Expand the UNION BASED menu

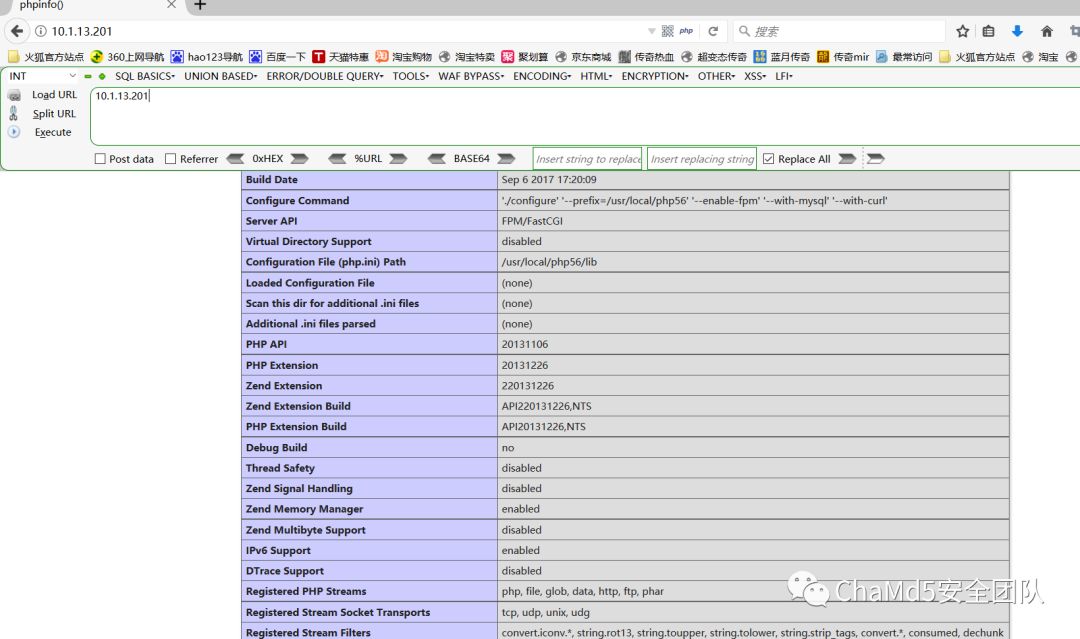(220, 76)
